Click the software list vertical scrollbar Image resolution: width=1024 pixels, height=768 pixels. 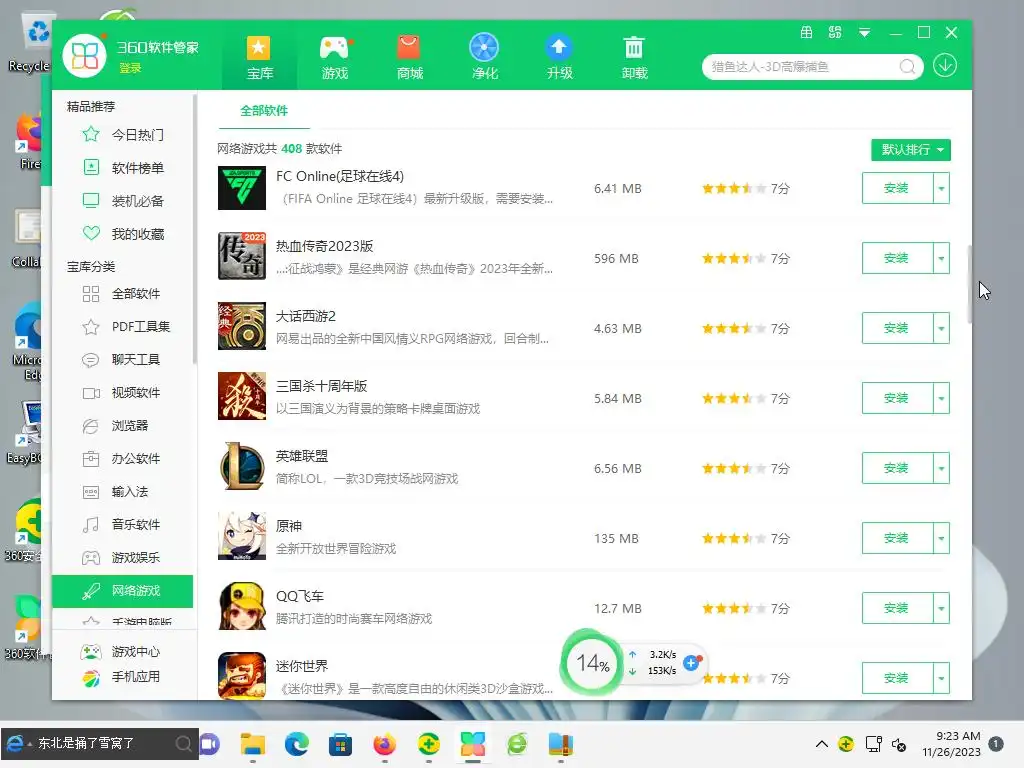(x=970, y=285)
